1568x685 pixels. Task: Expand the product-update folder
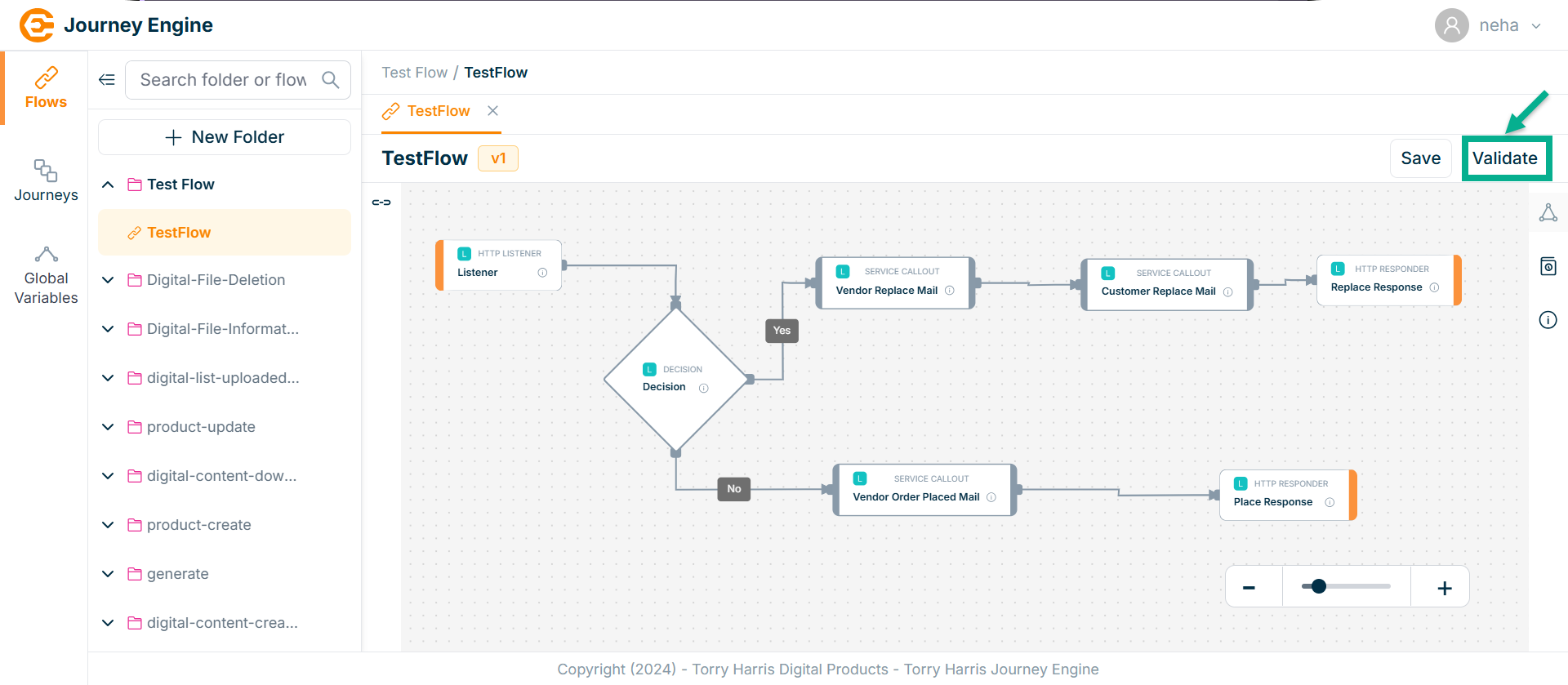pos(108,427)
